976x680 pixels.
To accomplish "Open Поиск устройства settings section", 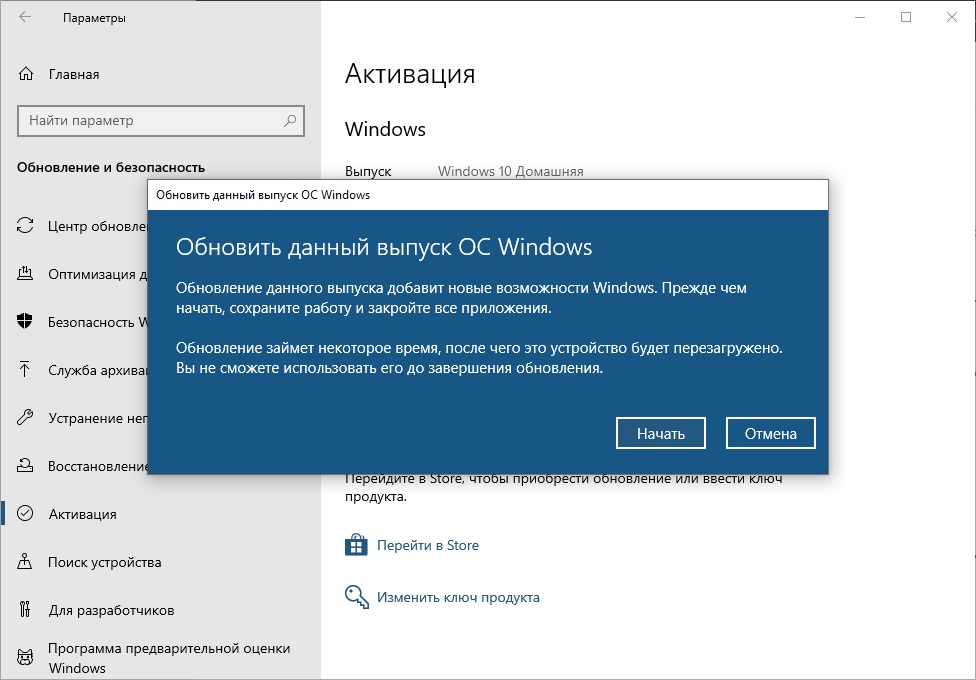I will pyautogui.click(x=160, y=562).
